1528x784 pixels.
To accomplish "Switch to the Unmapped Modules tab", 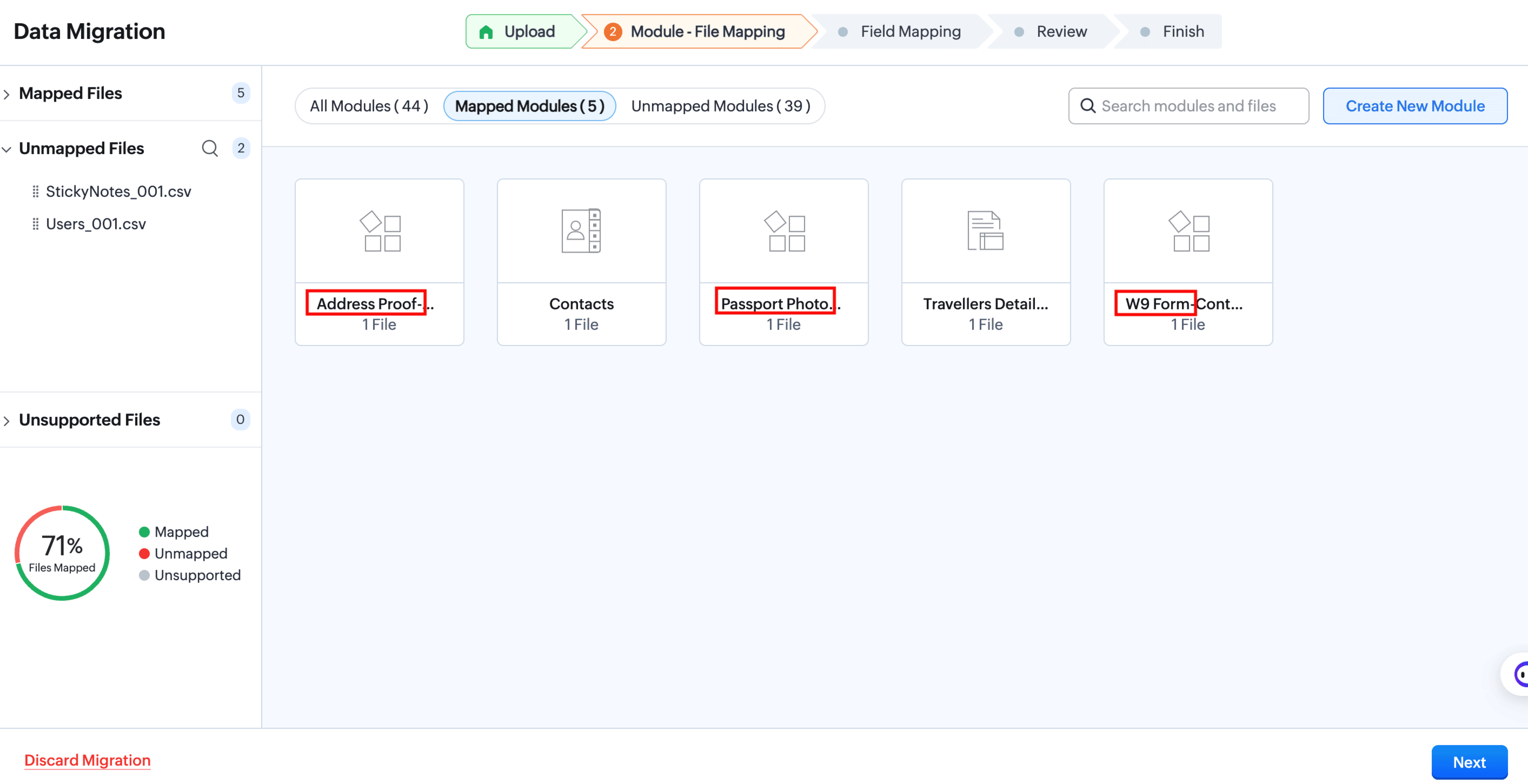I will [720, 106].
